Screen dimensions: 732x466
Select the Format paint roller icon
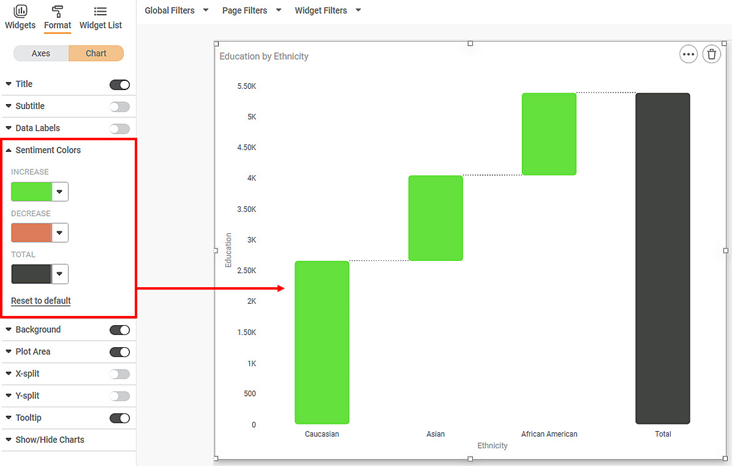tap(57, 11)
